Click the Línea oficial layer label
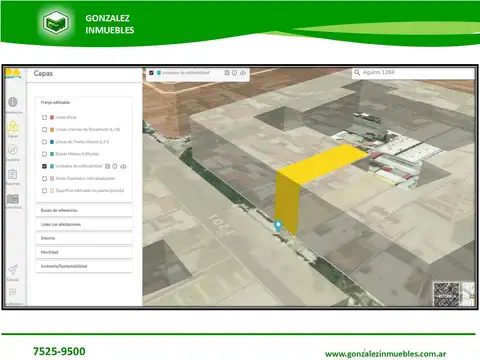This screenshot has height=360, width=480. coord(66,117)
